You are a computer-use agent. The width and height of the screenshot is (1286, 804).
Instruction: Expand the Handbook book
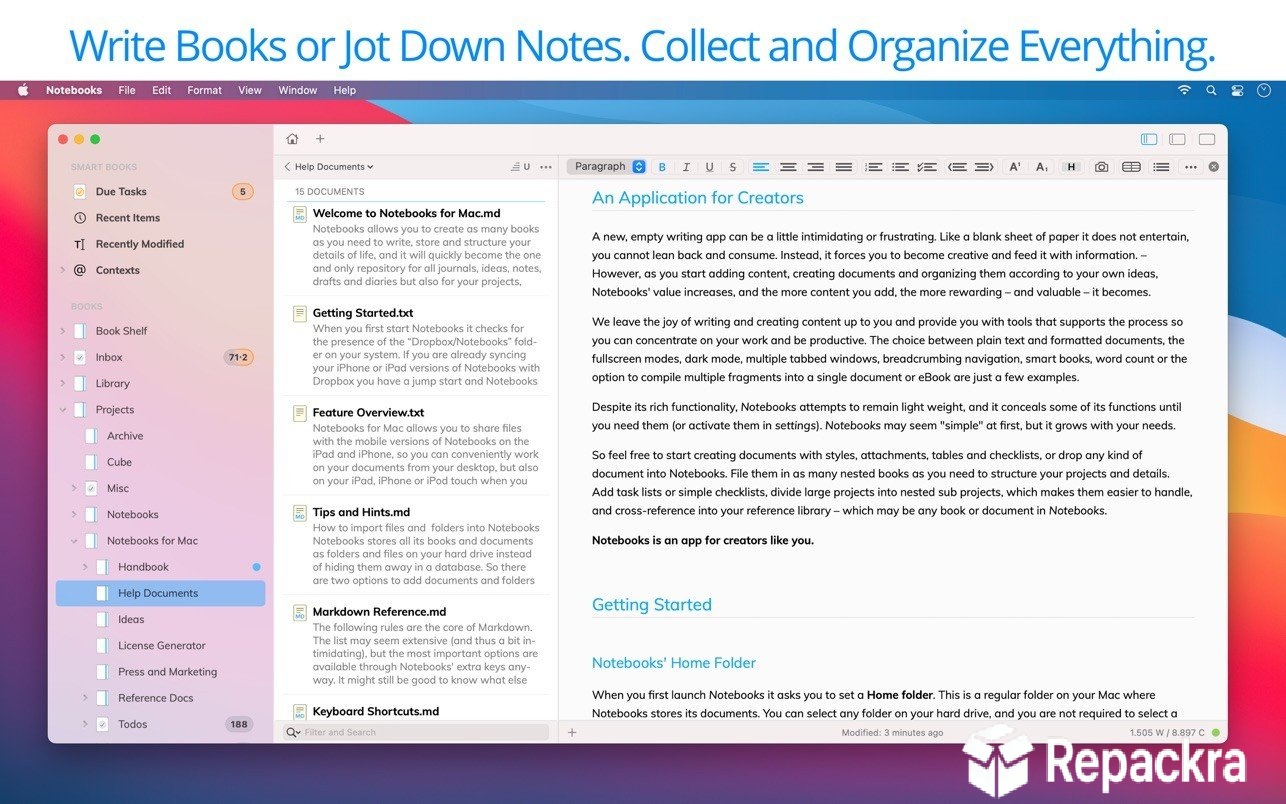pos(85,567)
